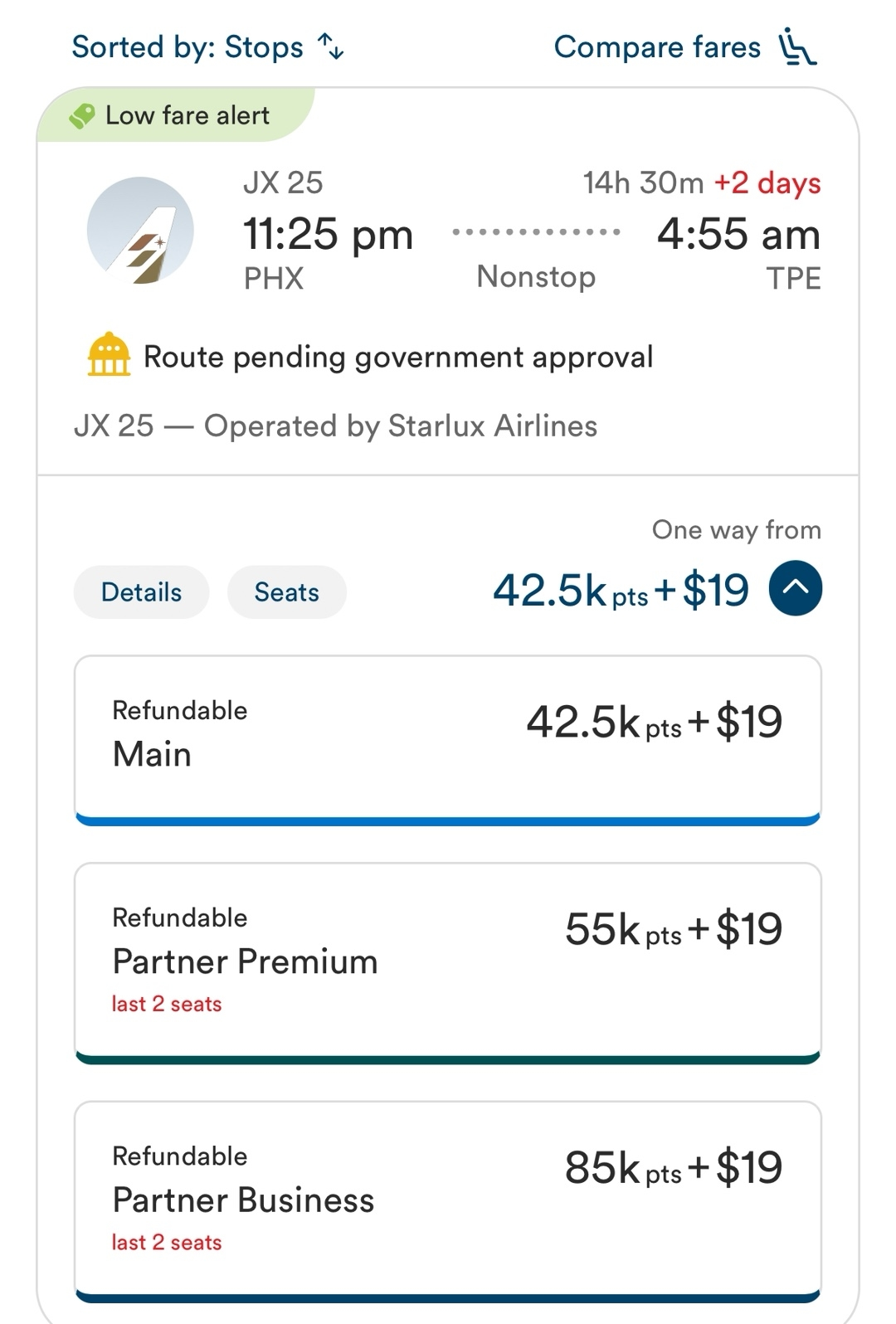Click the red +2 days arrival indicator
This screenshot has width=896, height=1324.
tap(767, 183)
